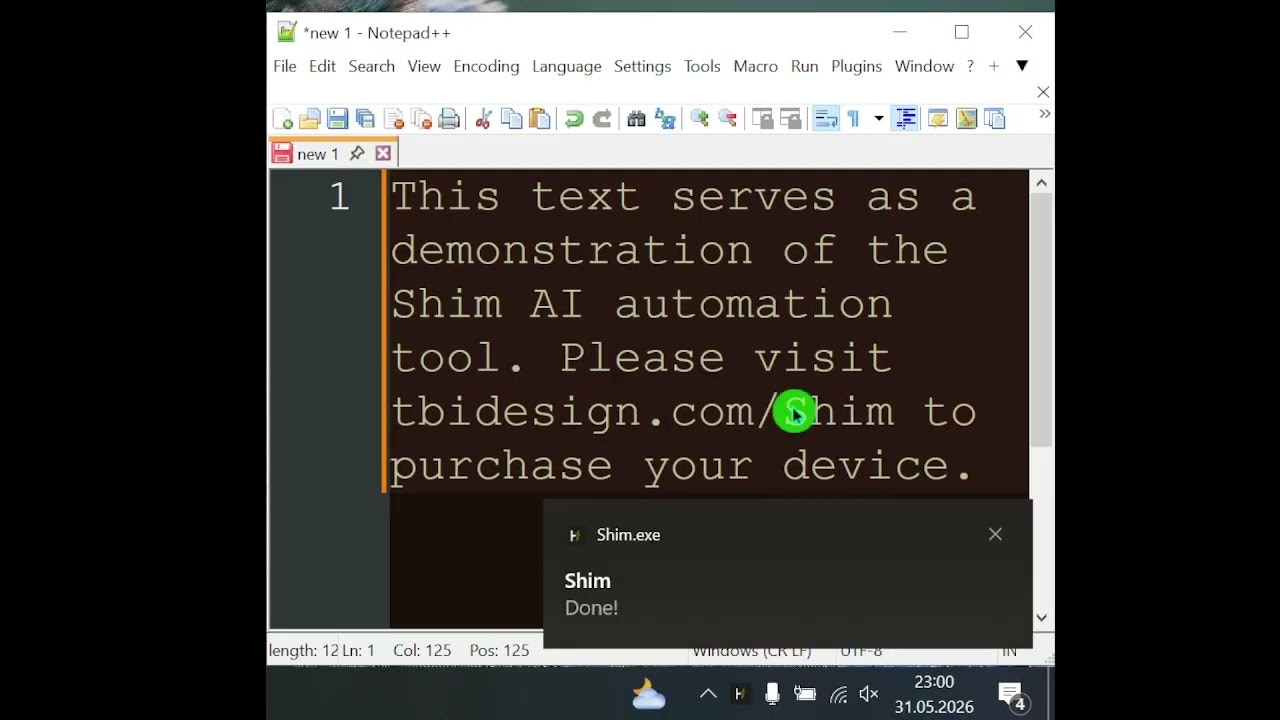Zoom in using the magnifier plus icon
Viewport: 1280px width, 720px height.
pyautogui.click(x=700, y=119)
